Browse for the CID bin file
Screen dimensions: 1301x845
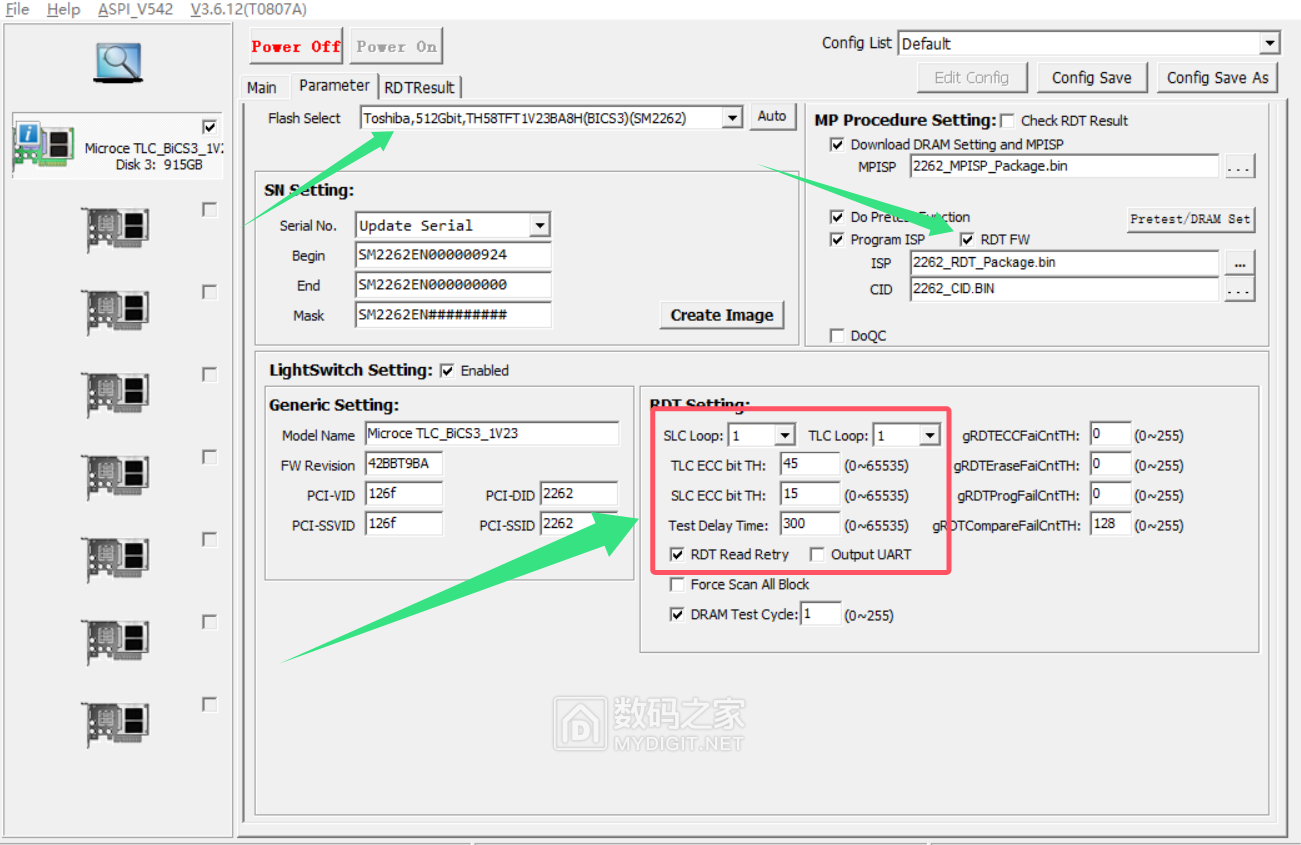click(1239, 290)
